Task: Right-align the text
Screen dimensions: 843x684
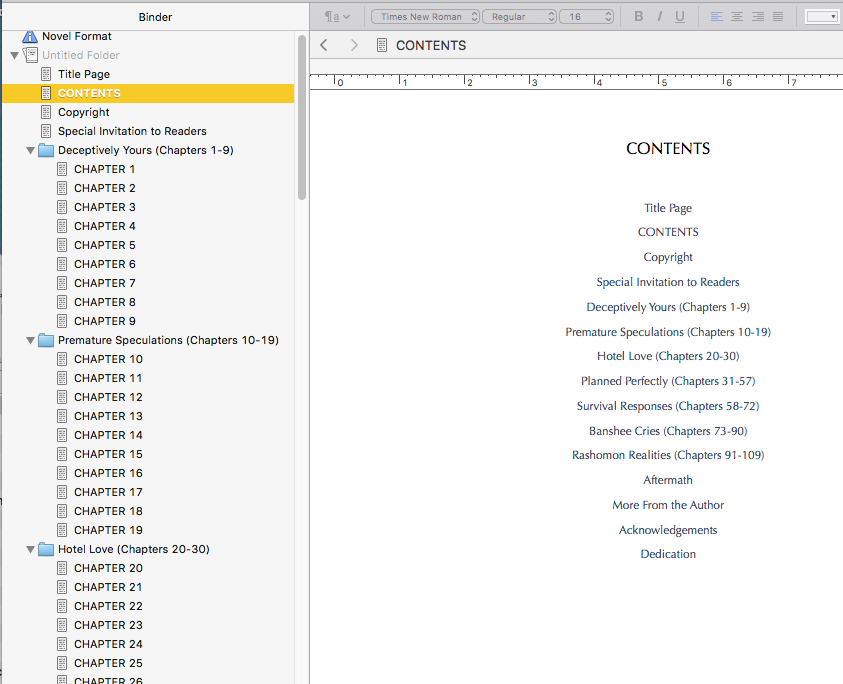Action: click(758, 16)
